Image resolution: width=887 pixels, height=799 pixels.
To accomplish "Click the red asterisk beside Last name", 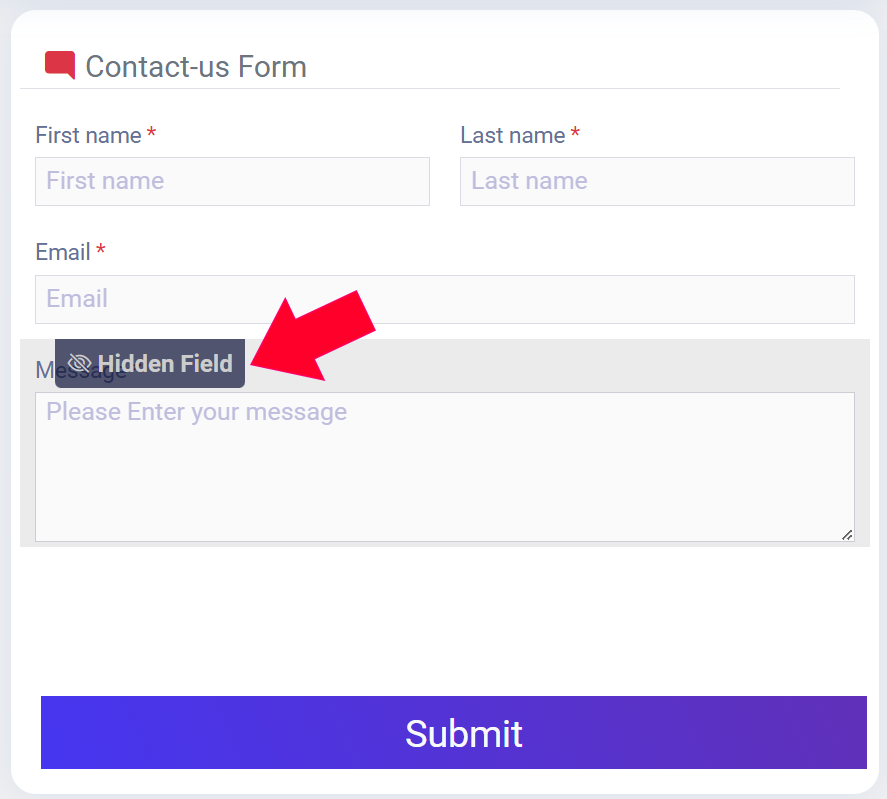I will [575, 134].
